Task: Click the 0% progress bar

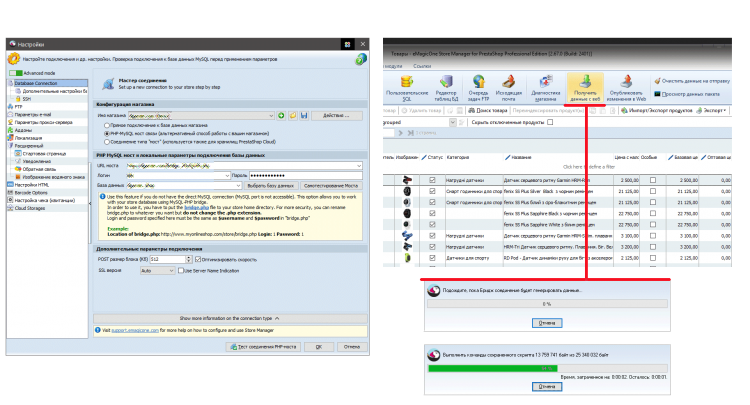Action: click(x=545, y=304)
